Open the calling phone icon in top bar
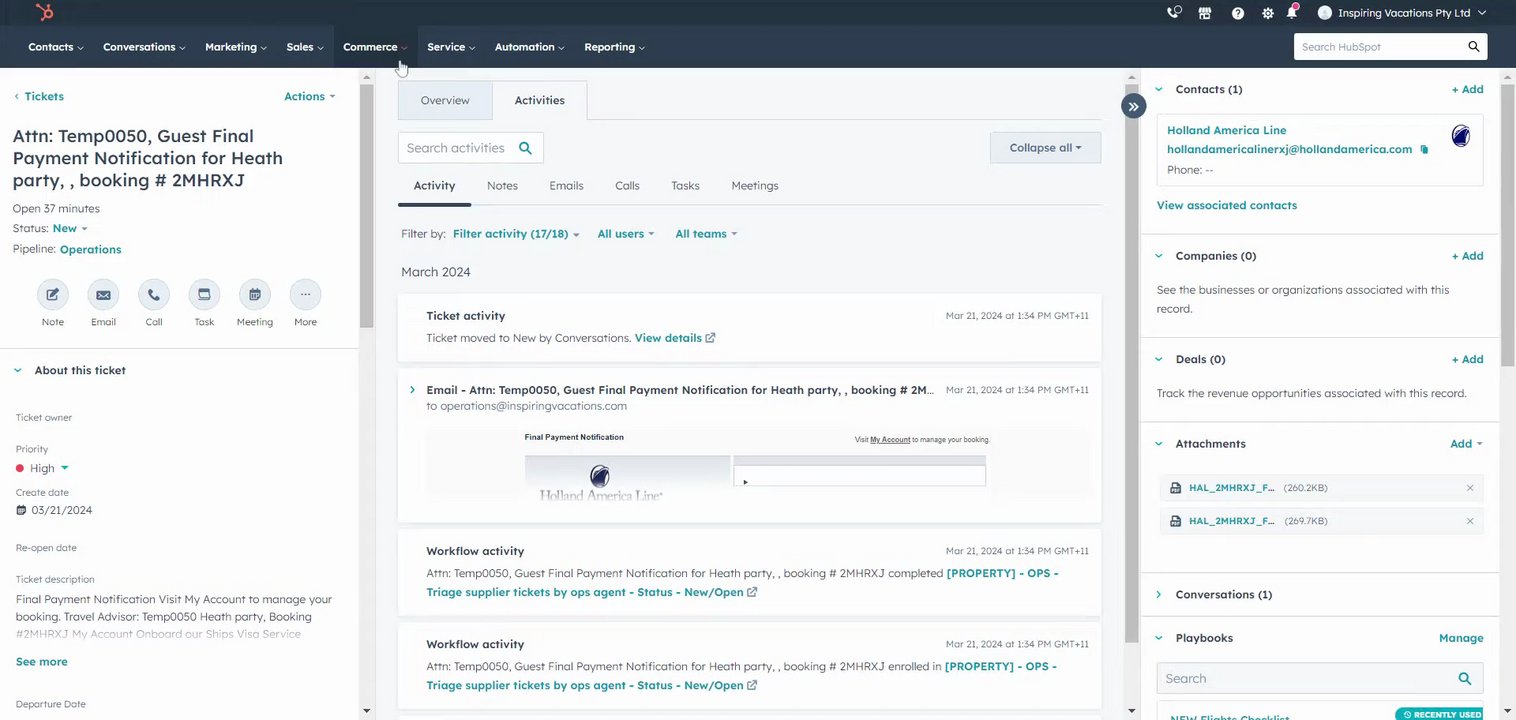The height and width of the screenshot is (720, 1516). pos(1174,13)
